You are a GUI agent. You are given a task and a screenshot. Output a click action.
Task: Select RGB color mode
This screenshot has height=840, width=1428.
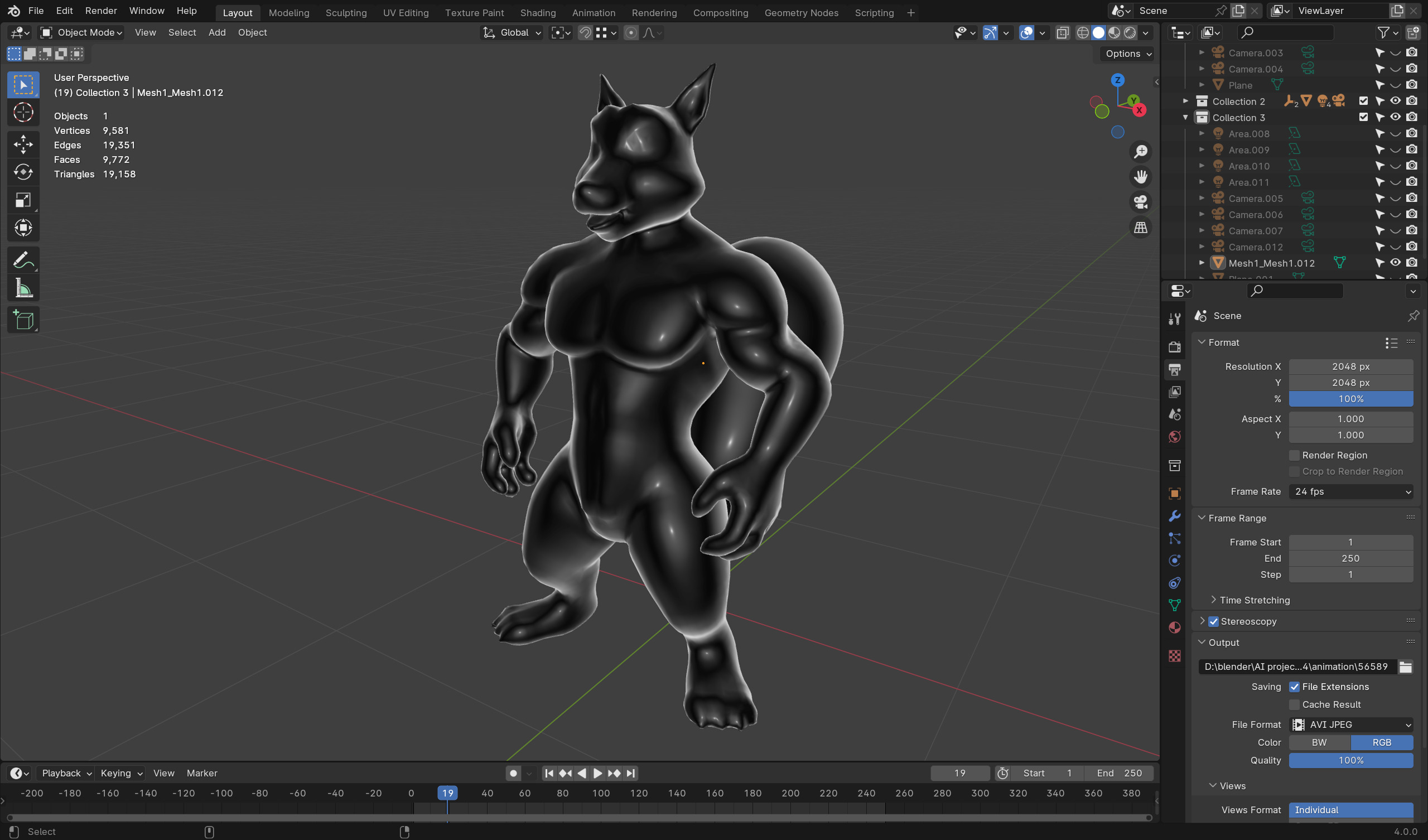[1382, 742]
